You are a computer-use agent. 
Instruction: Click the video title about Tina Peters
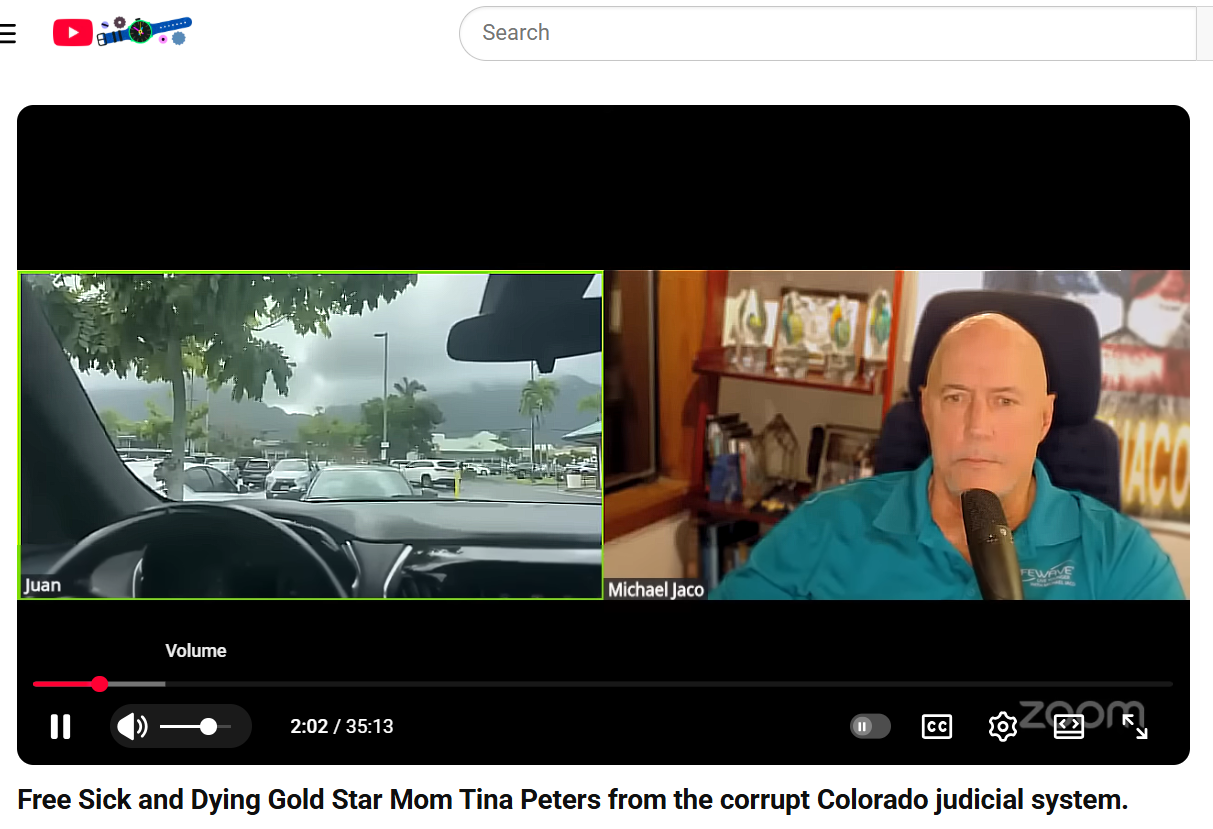[x=572, y=800]
